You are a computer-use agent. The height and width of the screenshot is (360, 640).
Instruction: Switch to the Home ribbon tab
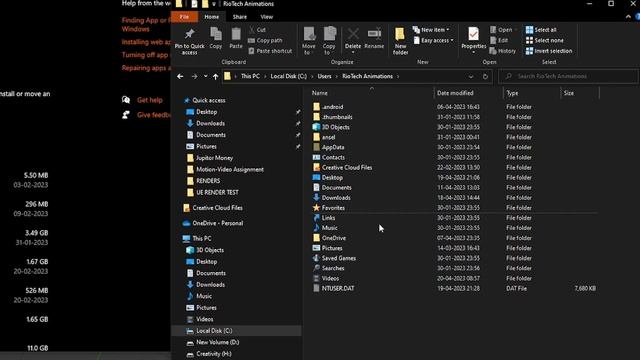211,17
